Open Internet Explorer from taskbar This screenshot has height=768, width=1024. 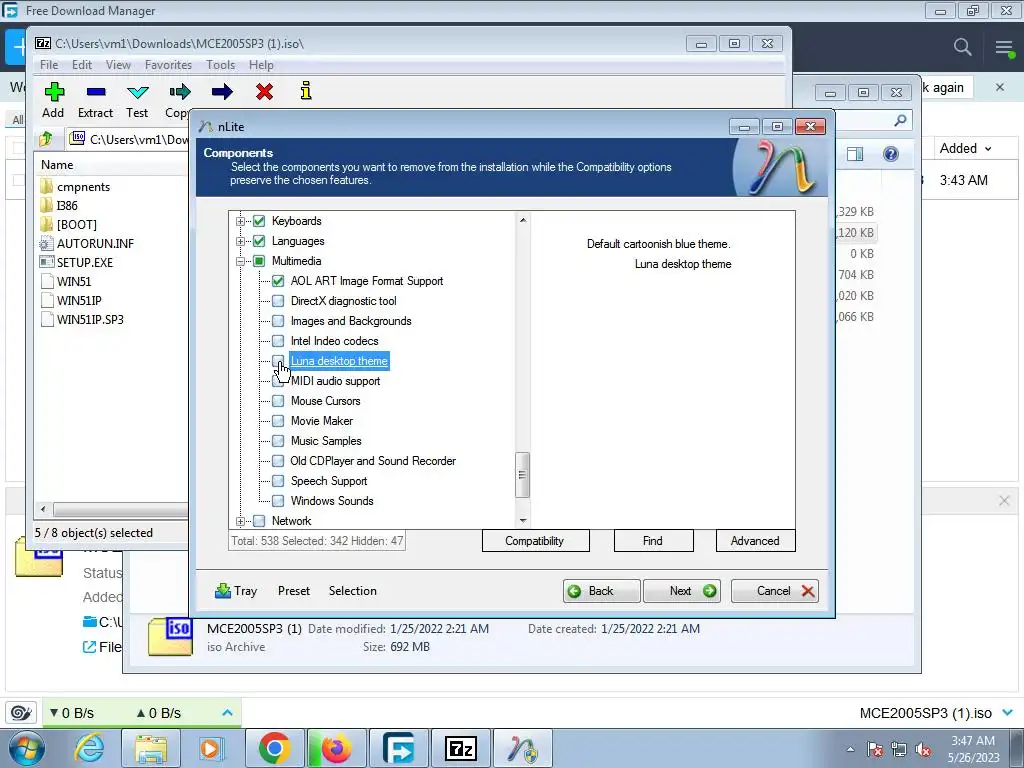89,748
